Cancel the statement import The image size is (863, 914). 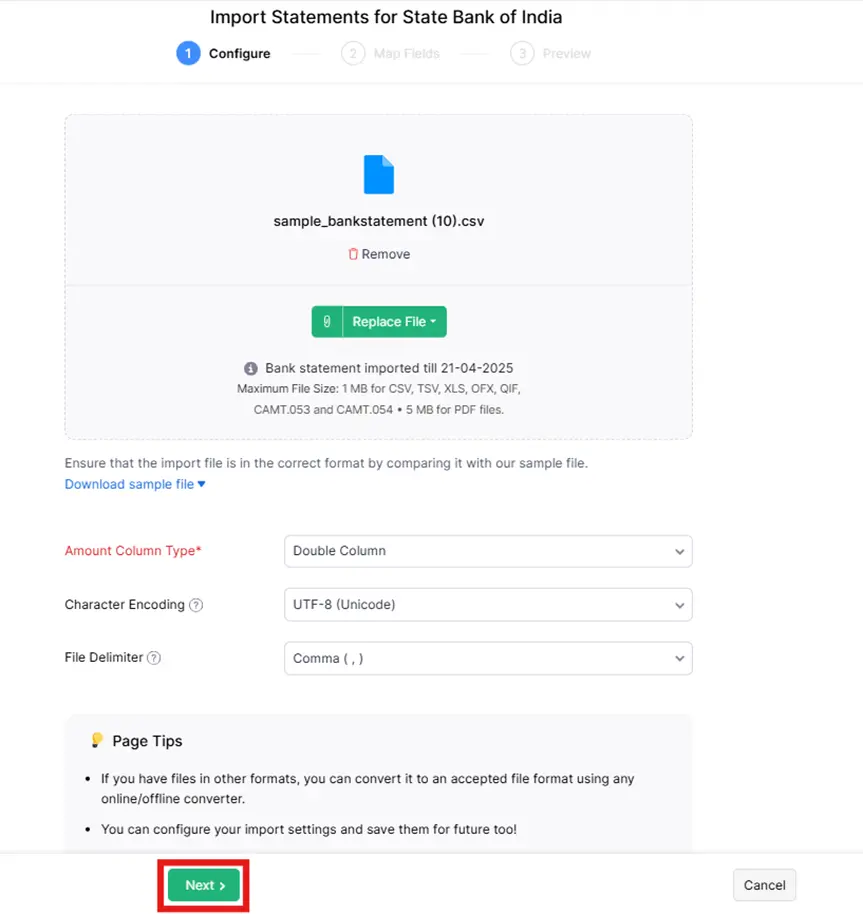coord(764,885)
